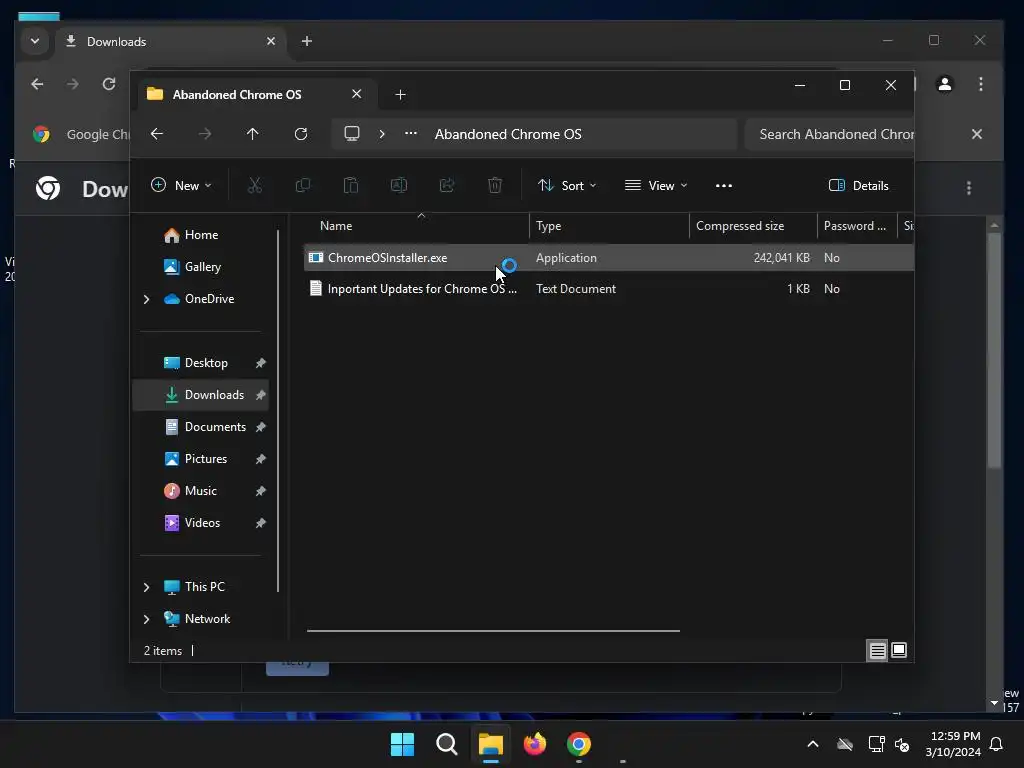Viewport: 1024px width, 768px height.
Task: Switch to details list view icon
Action: point(877,650)
